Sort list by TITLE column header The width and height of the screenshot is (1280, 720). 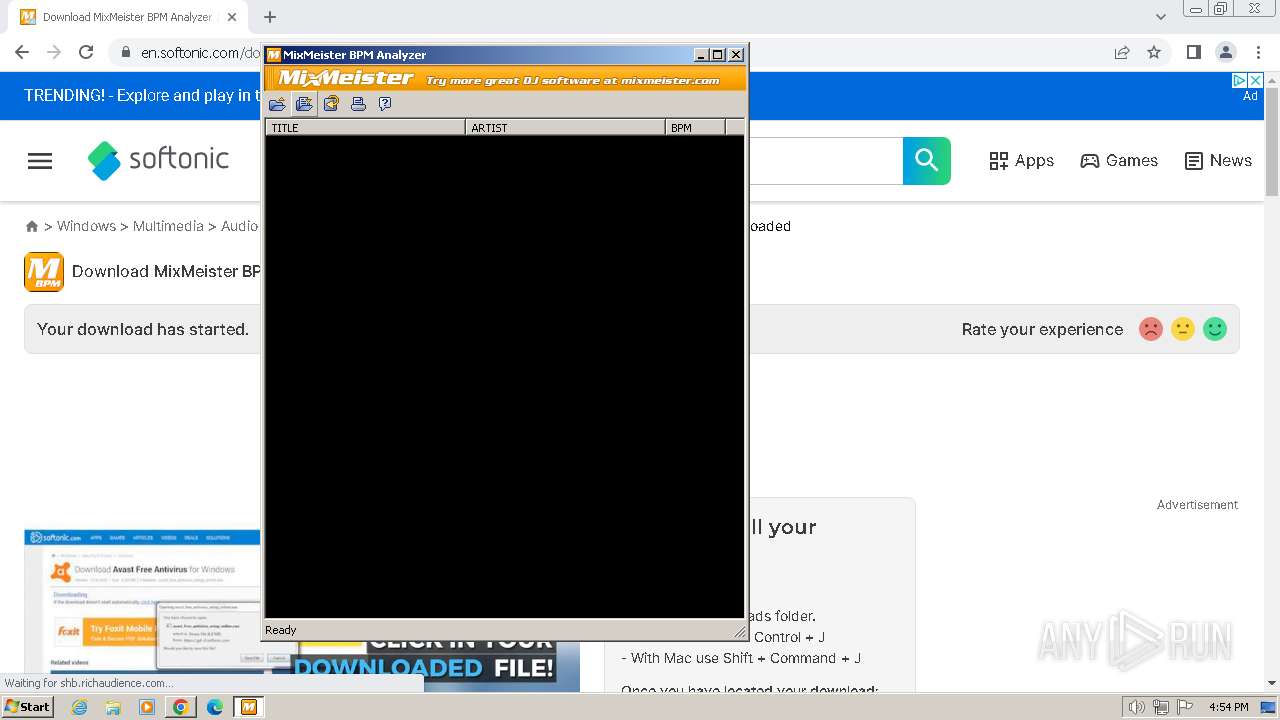click(365, 127)
